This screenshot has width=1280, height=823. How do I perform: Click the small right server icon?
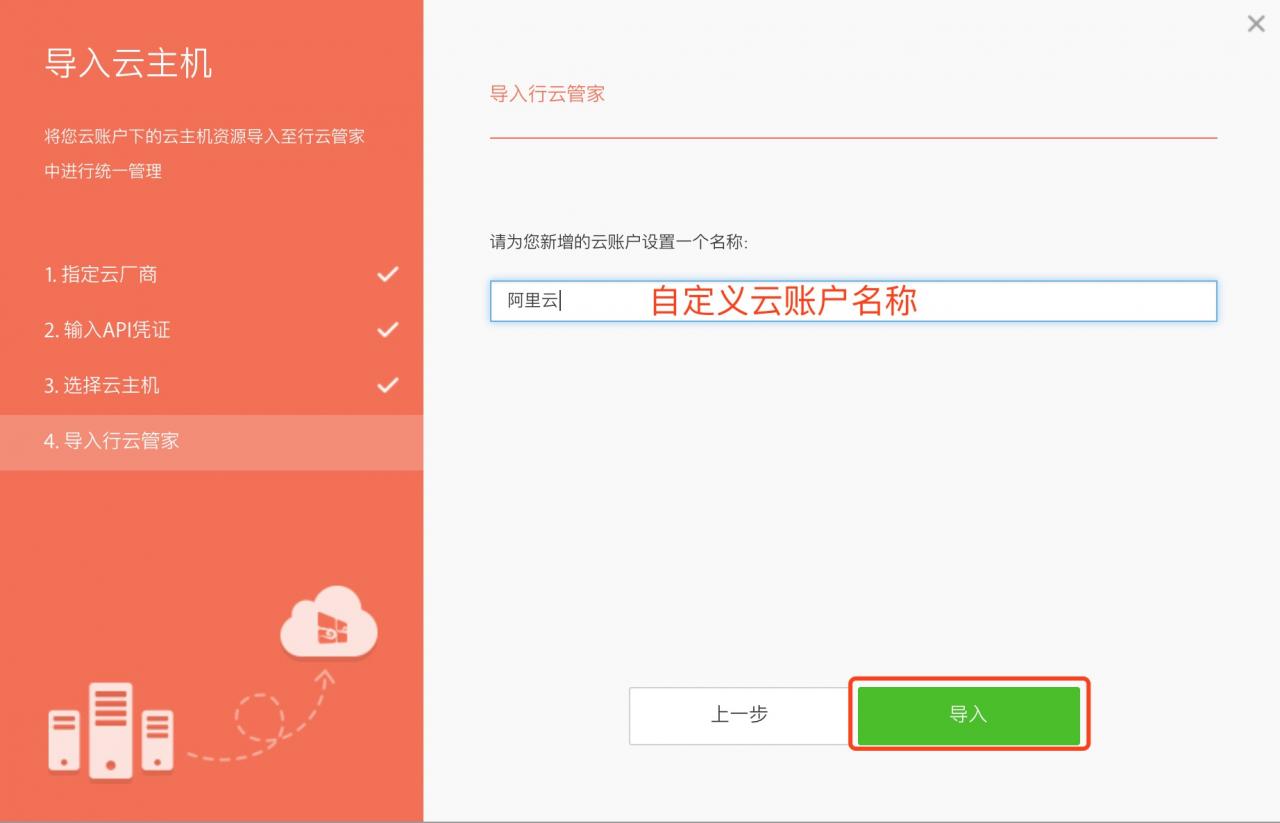(x=157, y=740)
